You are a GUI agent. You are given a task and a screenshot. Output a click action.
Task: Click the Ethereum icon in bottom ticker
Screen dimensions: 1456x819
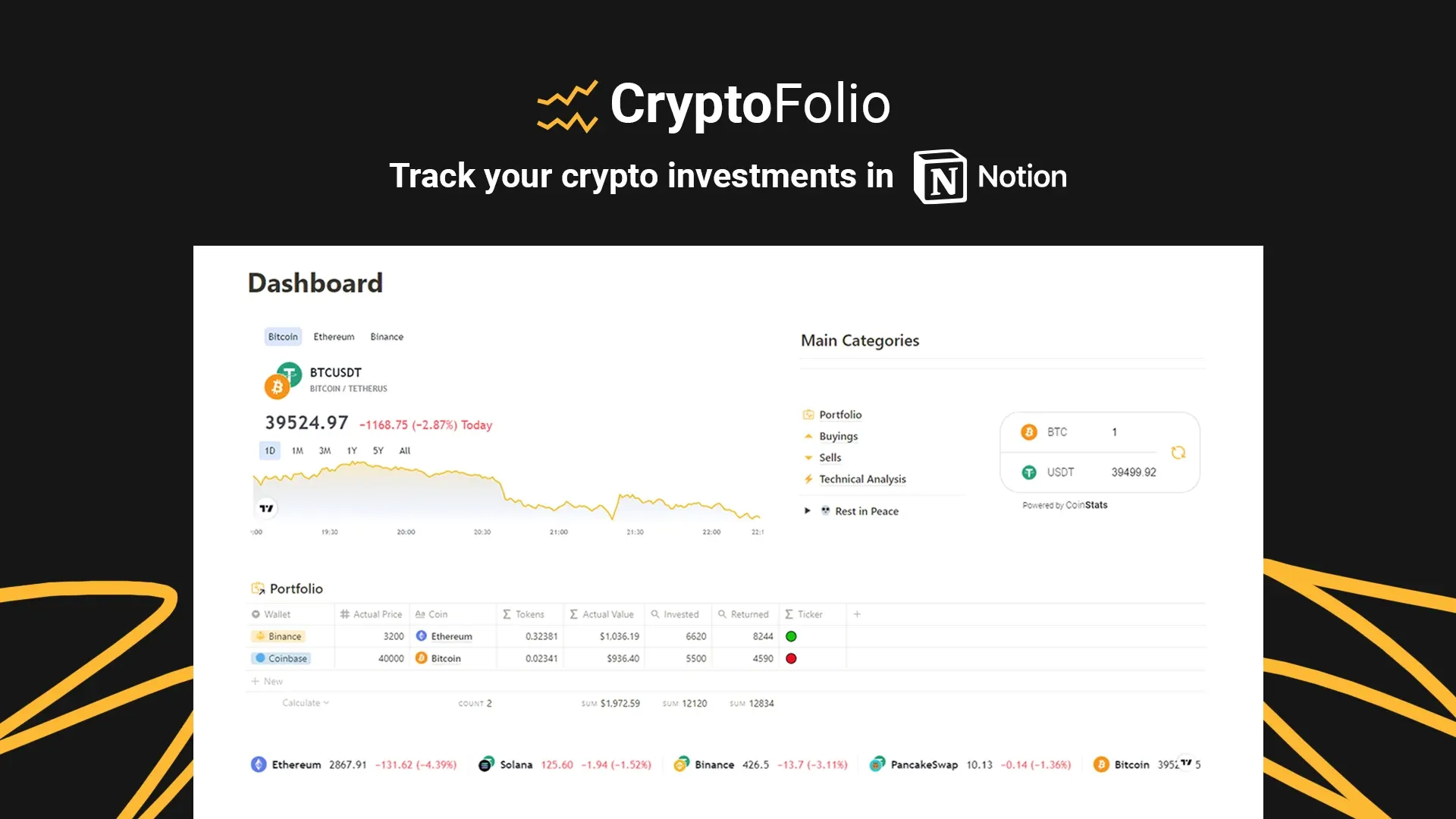tap(259, 764)
